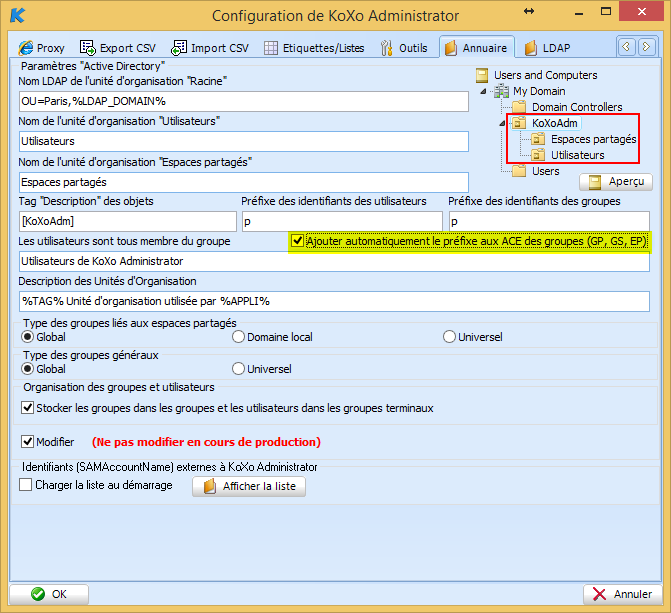
Task: Select Domain Controllers in the tree
Action: point(577,107)
